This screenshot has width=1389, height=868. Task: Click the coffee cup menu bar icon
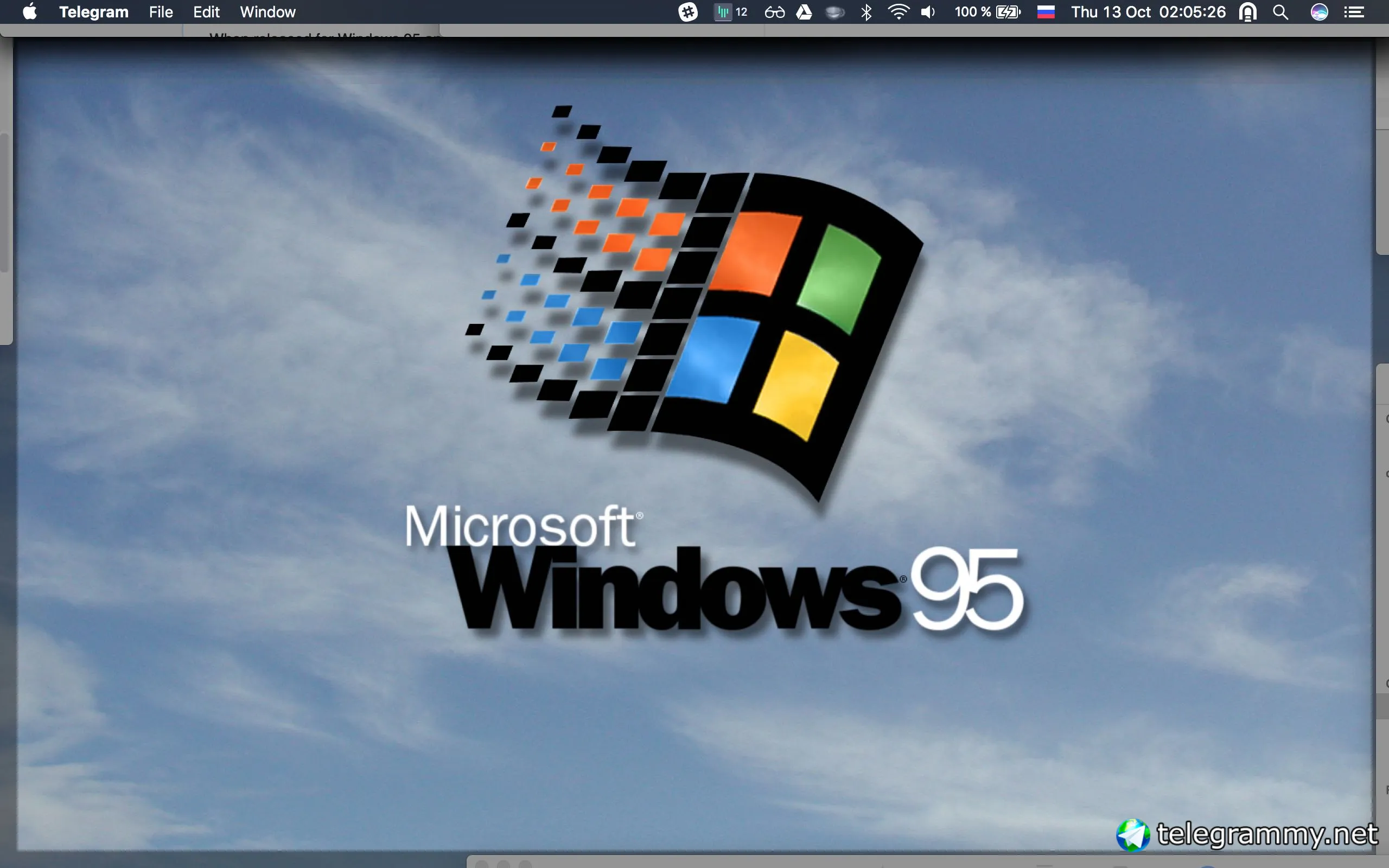pos(834,12)
